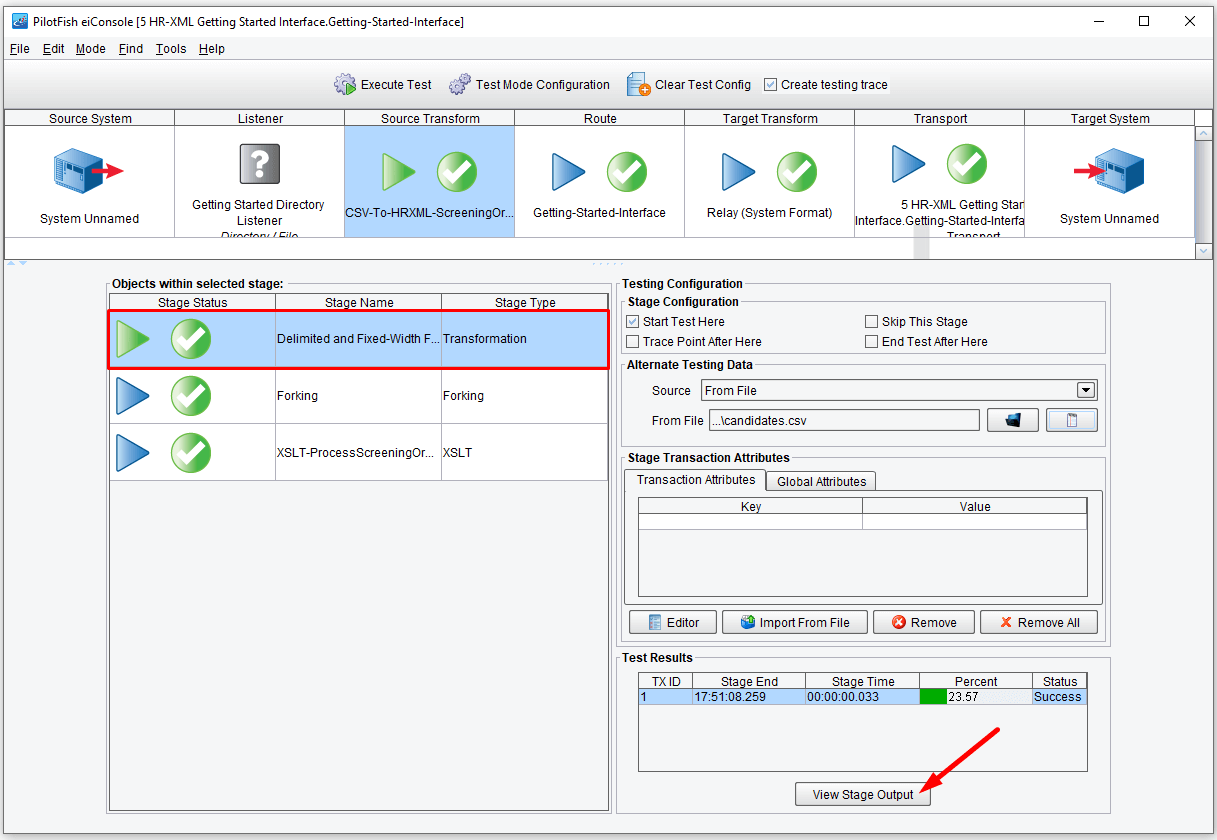Click Route stage play arrow icon
Screen dimensions: 1217x840
coord(569,172)
